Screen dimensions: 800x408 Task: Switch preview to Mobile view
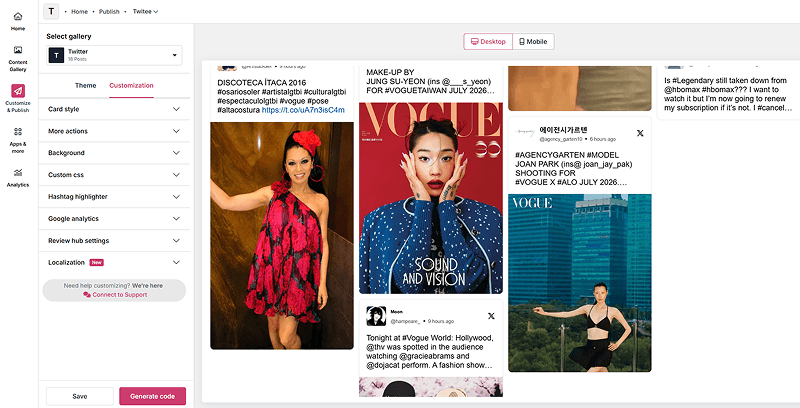point(533,42)
